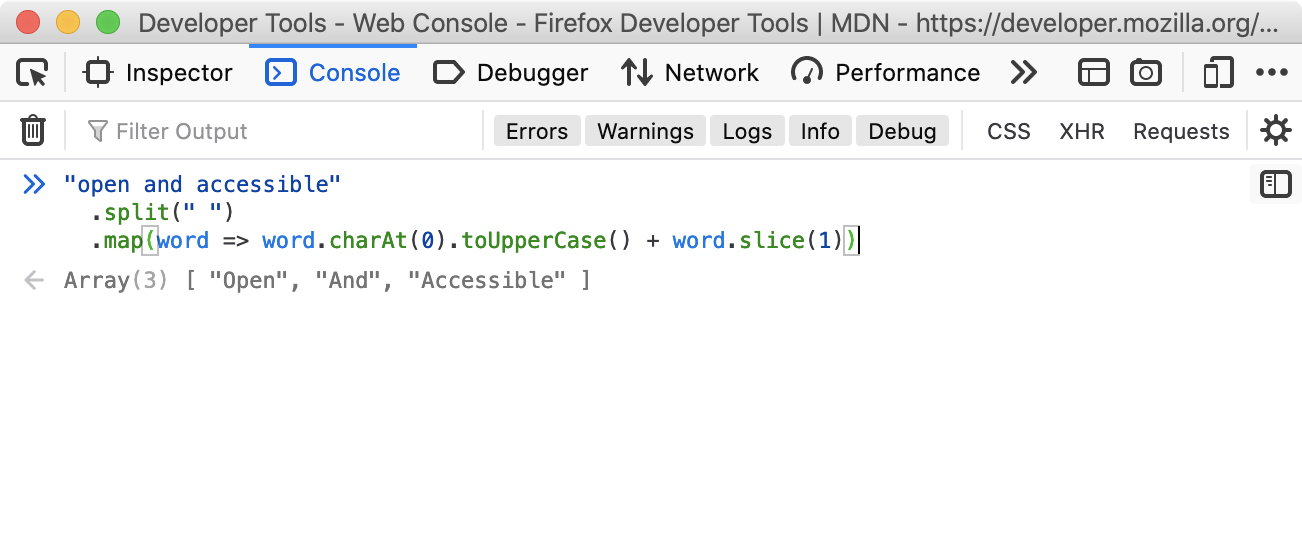
Task: Activate the element picker tool
Action: (x=32, y=73)
